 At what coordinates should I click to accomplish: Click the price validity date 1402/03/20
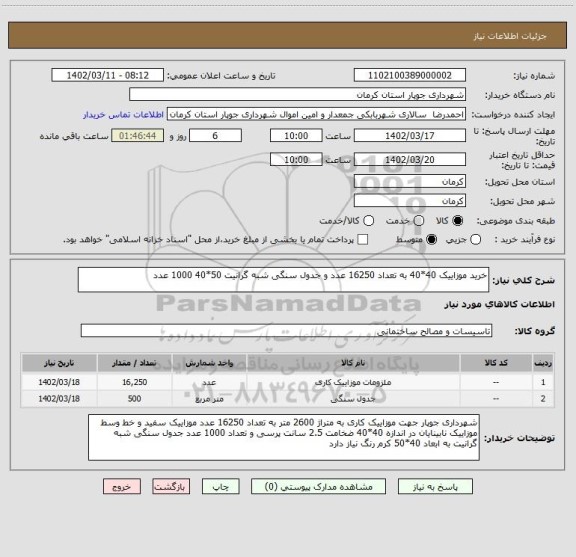coord(410,159)
